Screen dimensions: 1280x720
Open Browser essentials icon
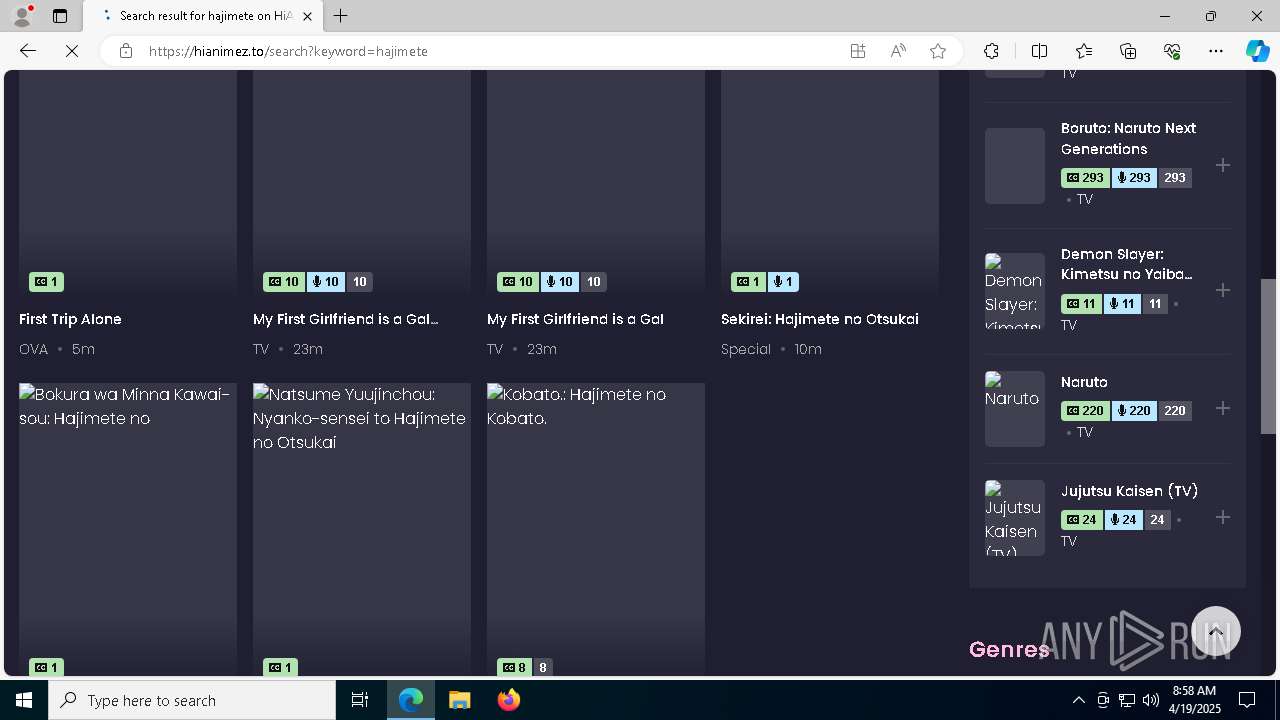[1172, 51]
